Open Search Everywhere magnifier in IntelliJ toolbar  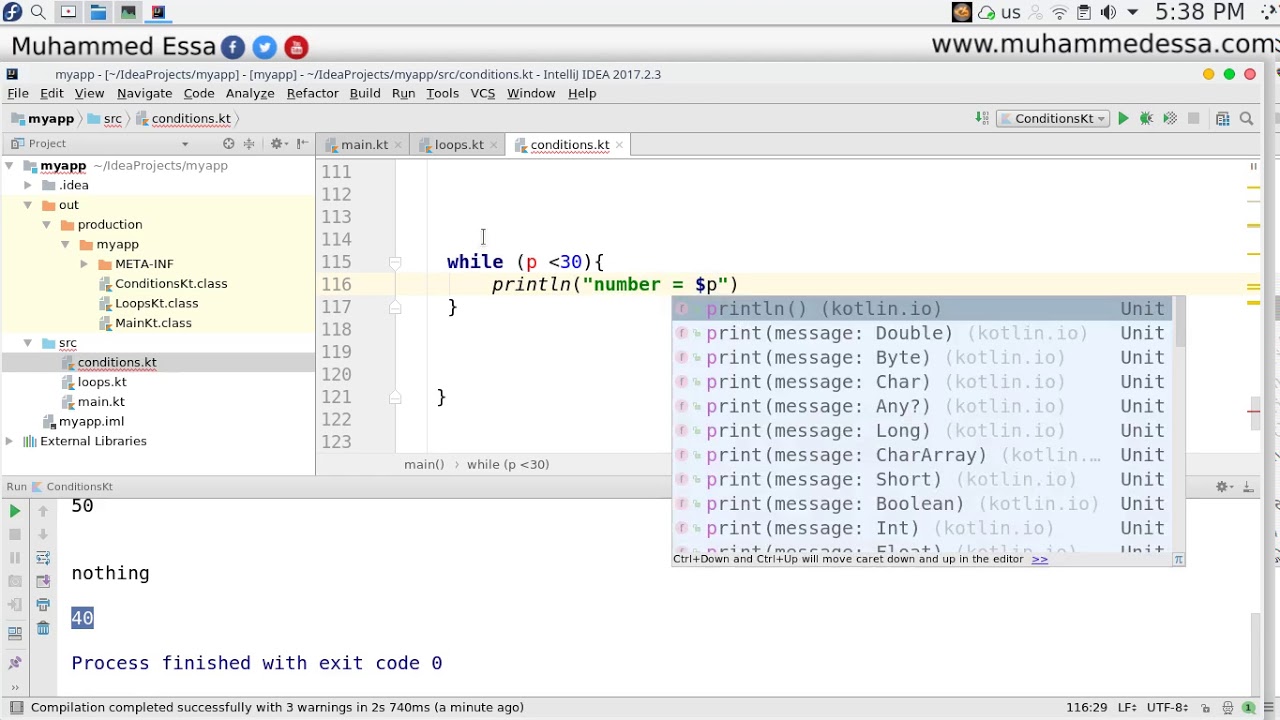pyautogui.click(x=1246, y=118)
